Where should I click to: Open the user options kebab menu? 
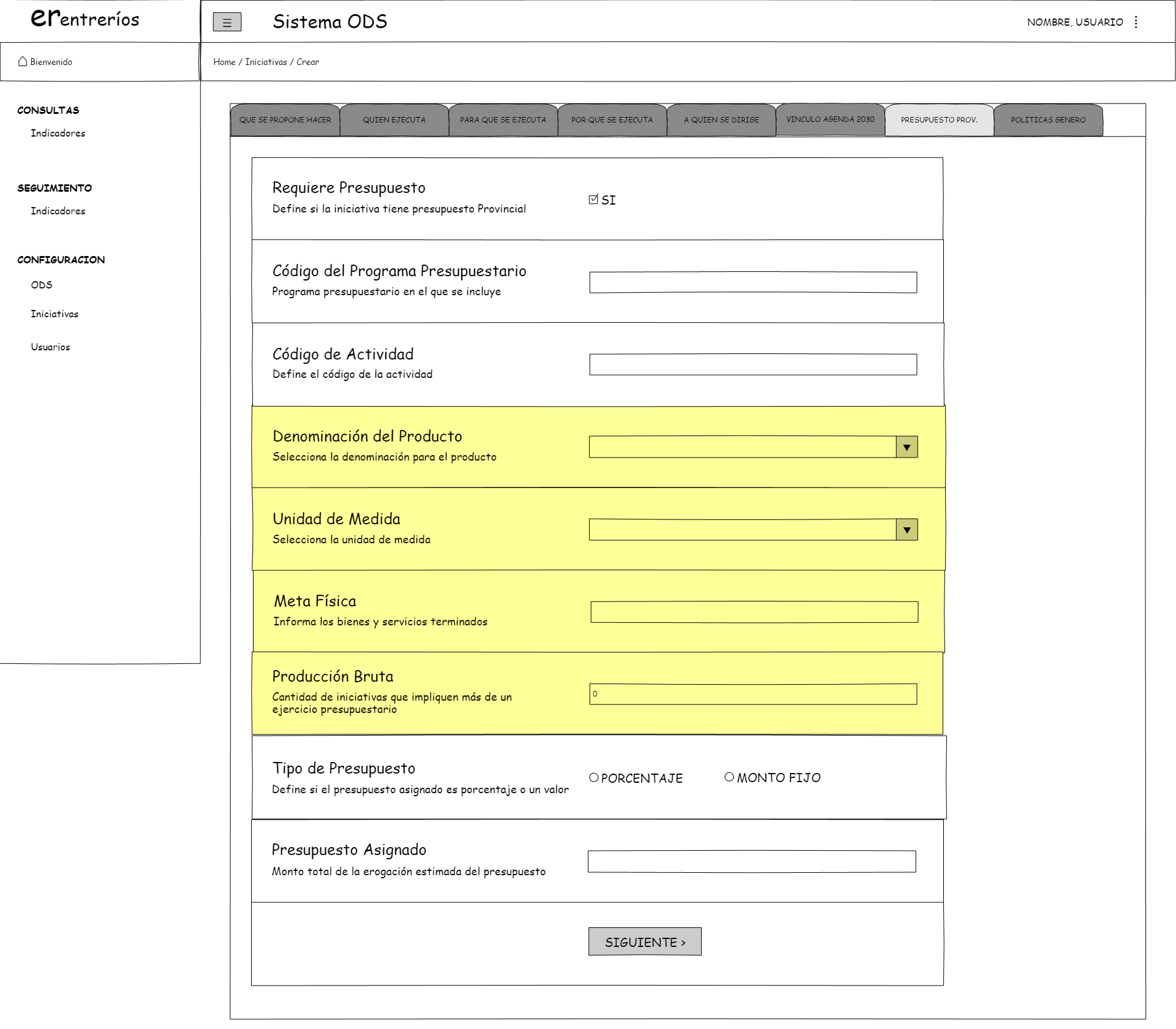[x=1136, y=22]
